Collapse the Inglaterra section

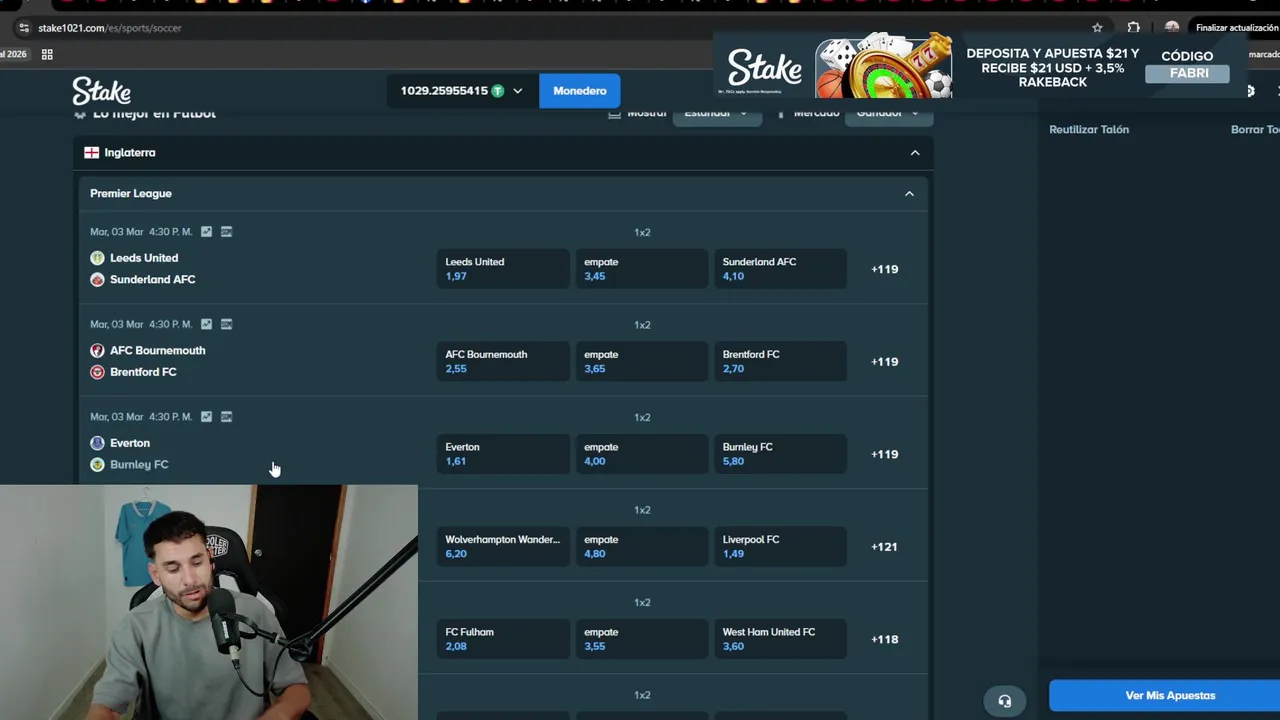[x=914, y=153]
